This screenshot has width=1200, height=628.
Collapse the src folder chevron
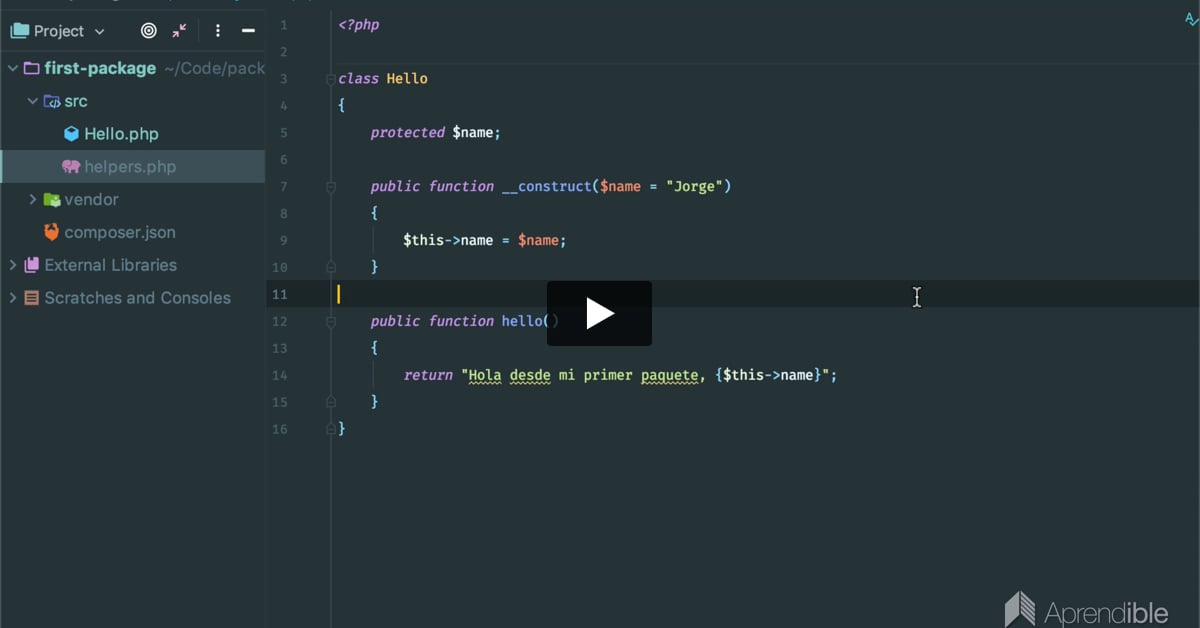click(x=33, y=101)
